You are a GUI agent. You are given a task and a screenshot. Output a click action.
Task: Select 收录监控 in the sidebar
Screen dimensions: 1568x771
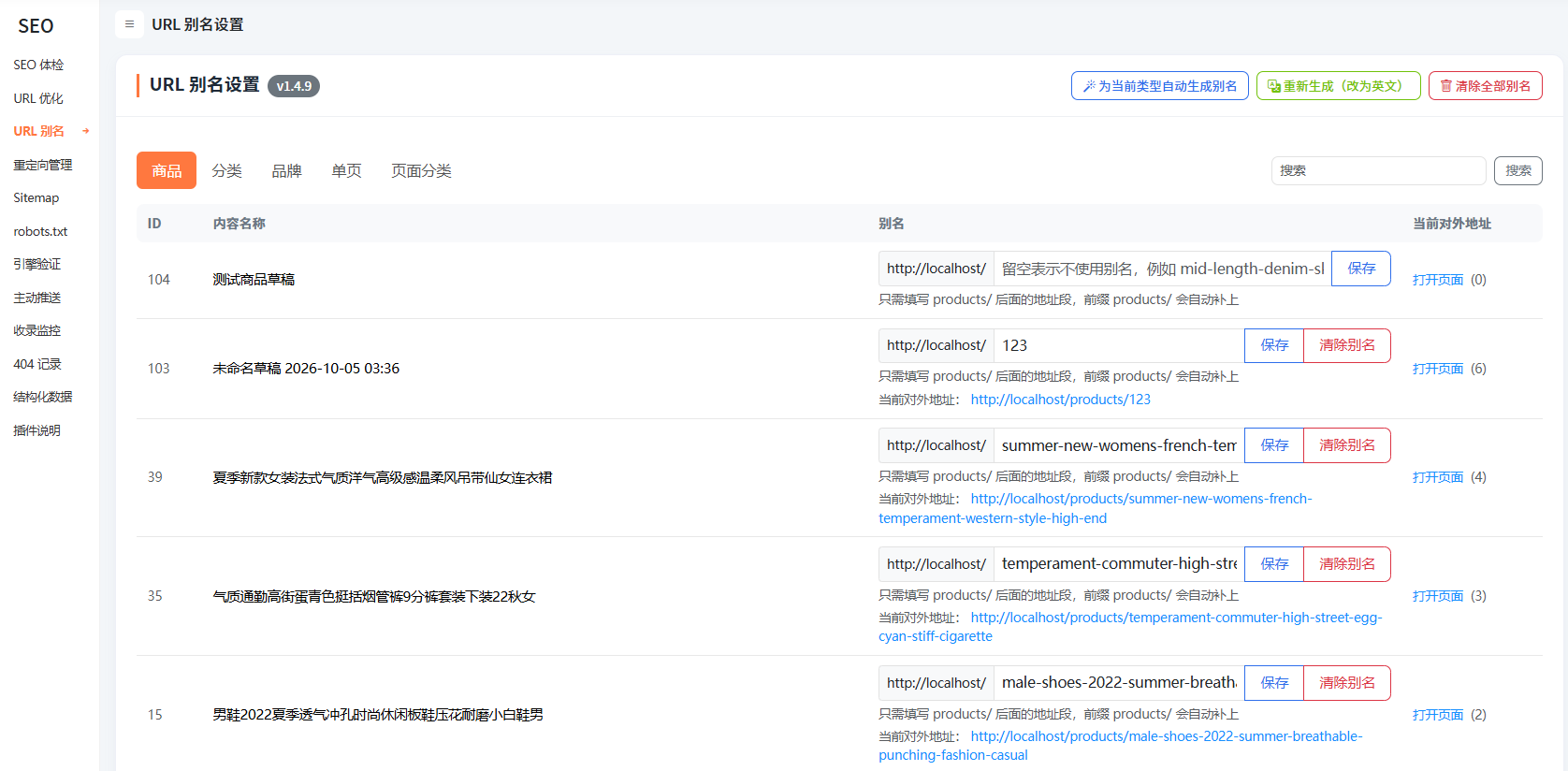click(x=36, y=330)
